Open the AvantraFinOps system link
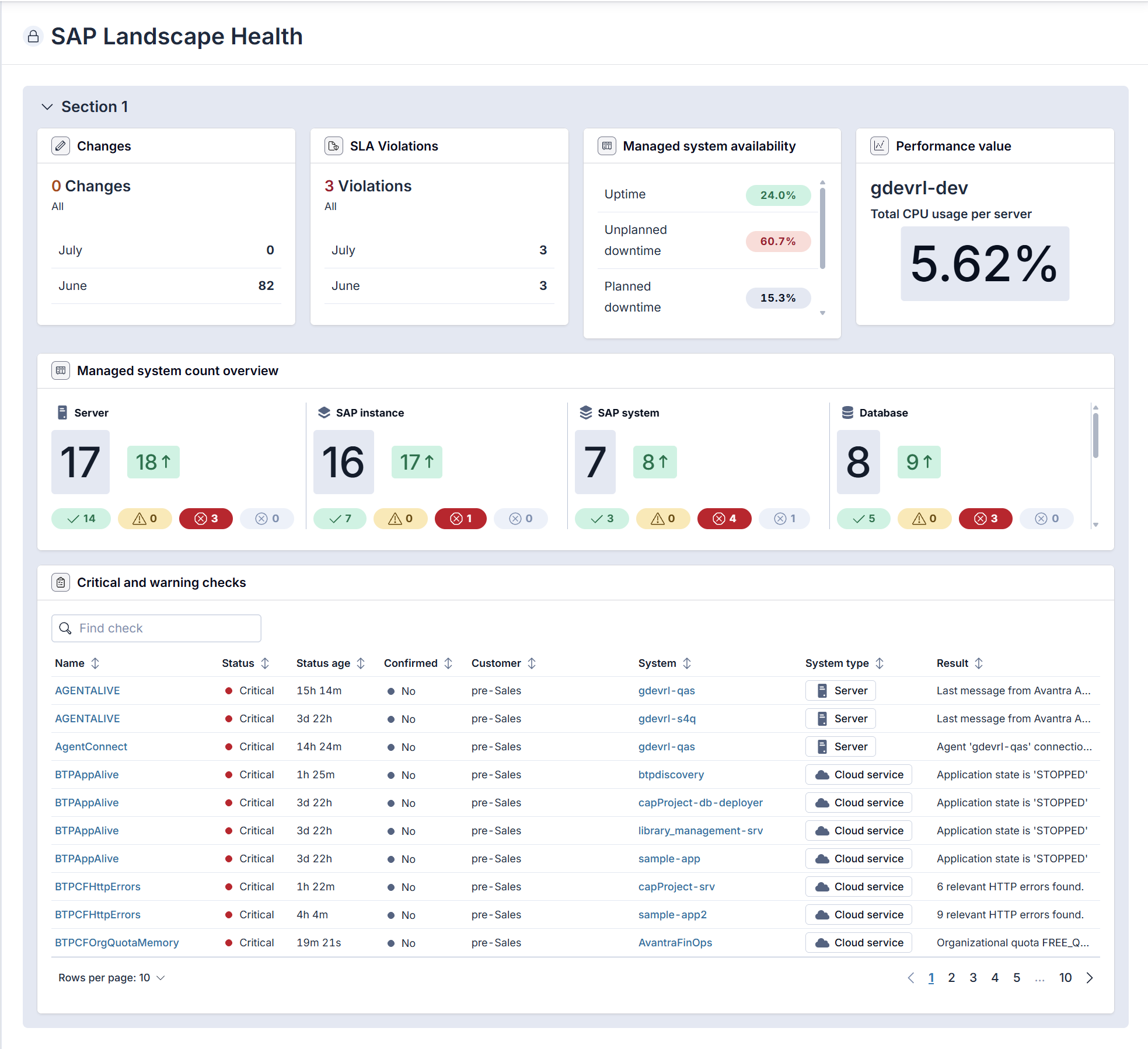Image resolution: width=1148 pixels, height=1049 pixels. [675, 943]
